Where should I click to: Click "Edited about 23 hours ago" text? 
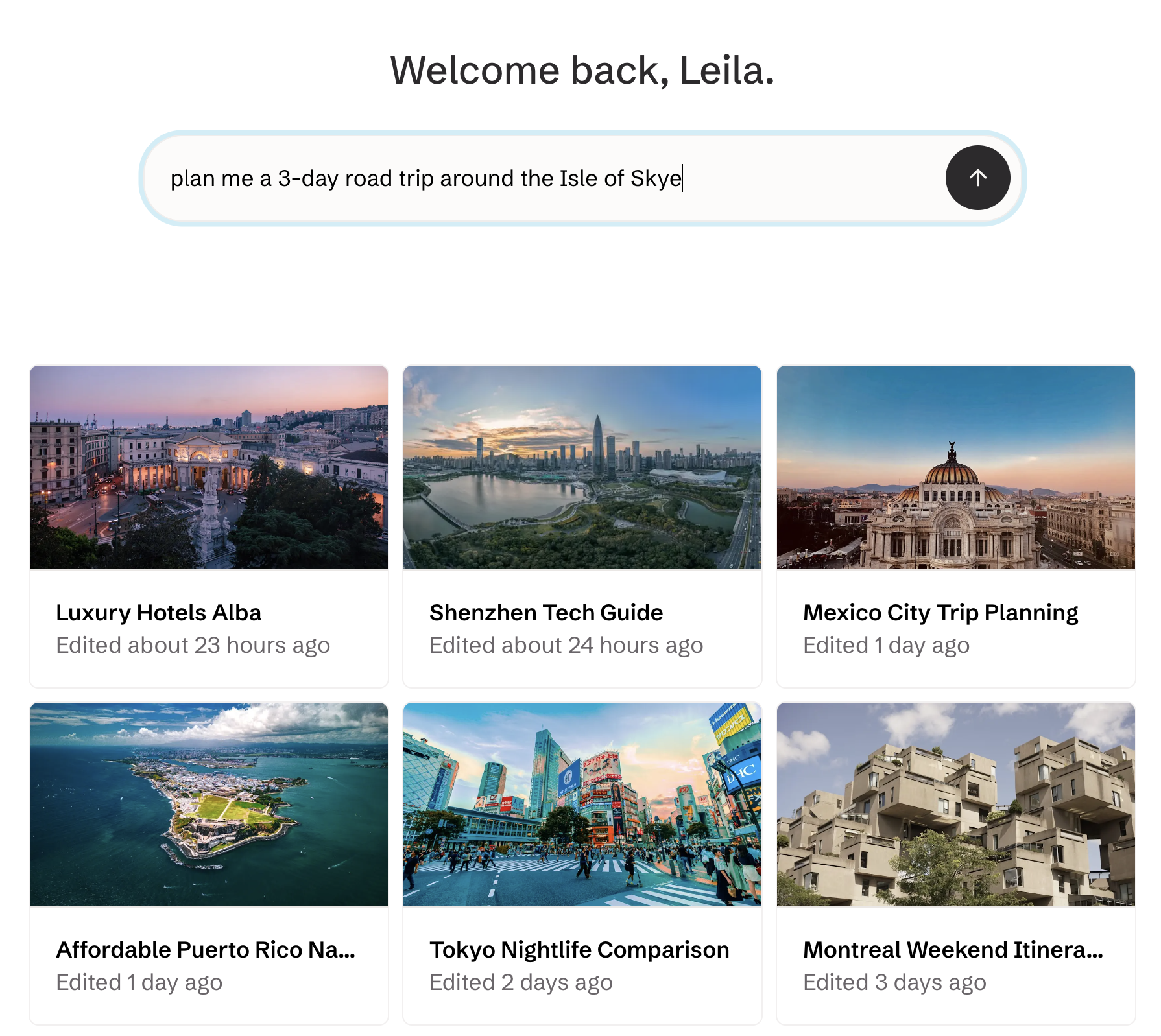pos(193,645)
